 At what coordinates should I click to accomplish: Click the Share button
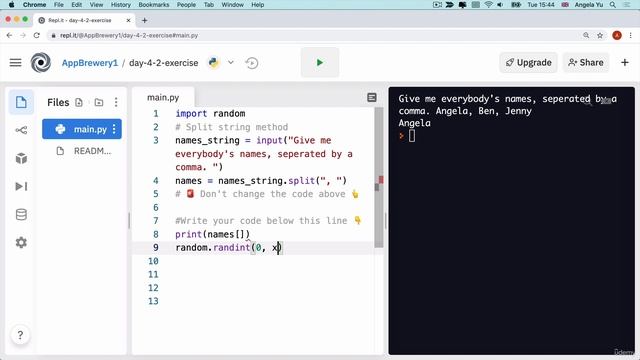[x=586, y=62]
